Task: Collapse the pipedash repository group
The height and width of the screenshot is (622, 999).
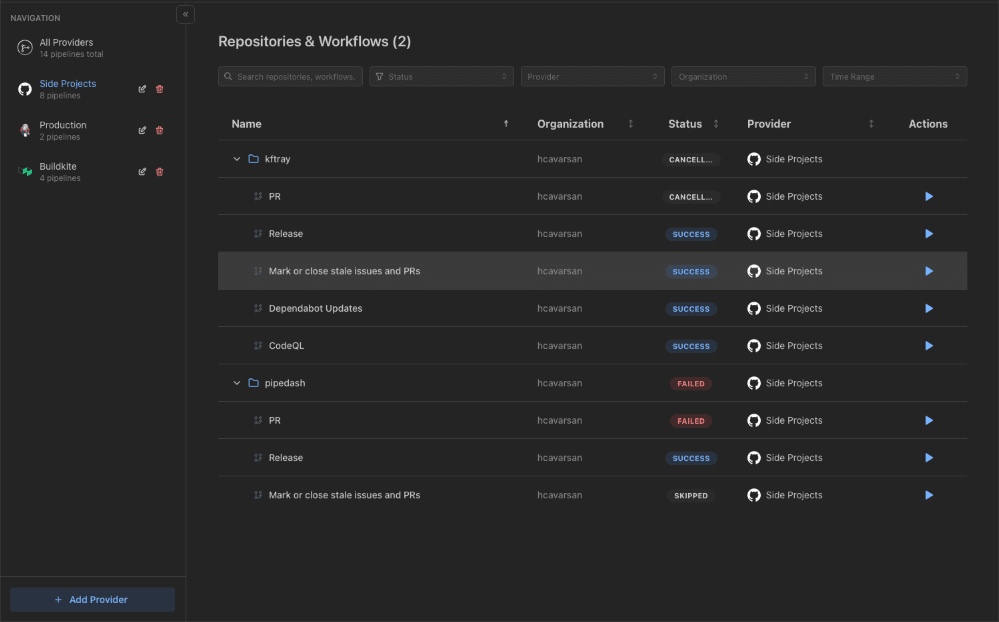Action: pos(237,383)
